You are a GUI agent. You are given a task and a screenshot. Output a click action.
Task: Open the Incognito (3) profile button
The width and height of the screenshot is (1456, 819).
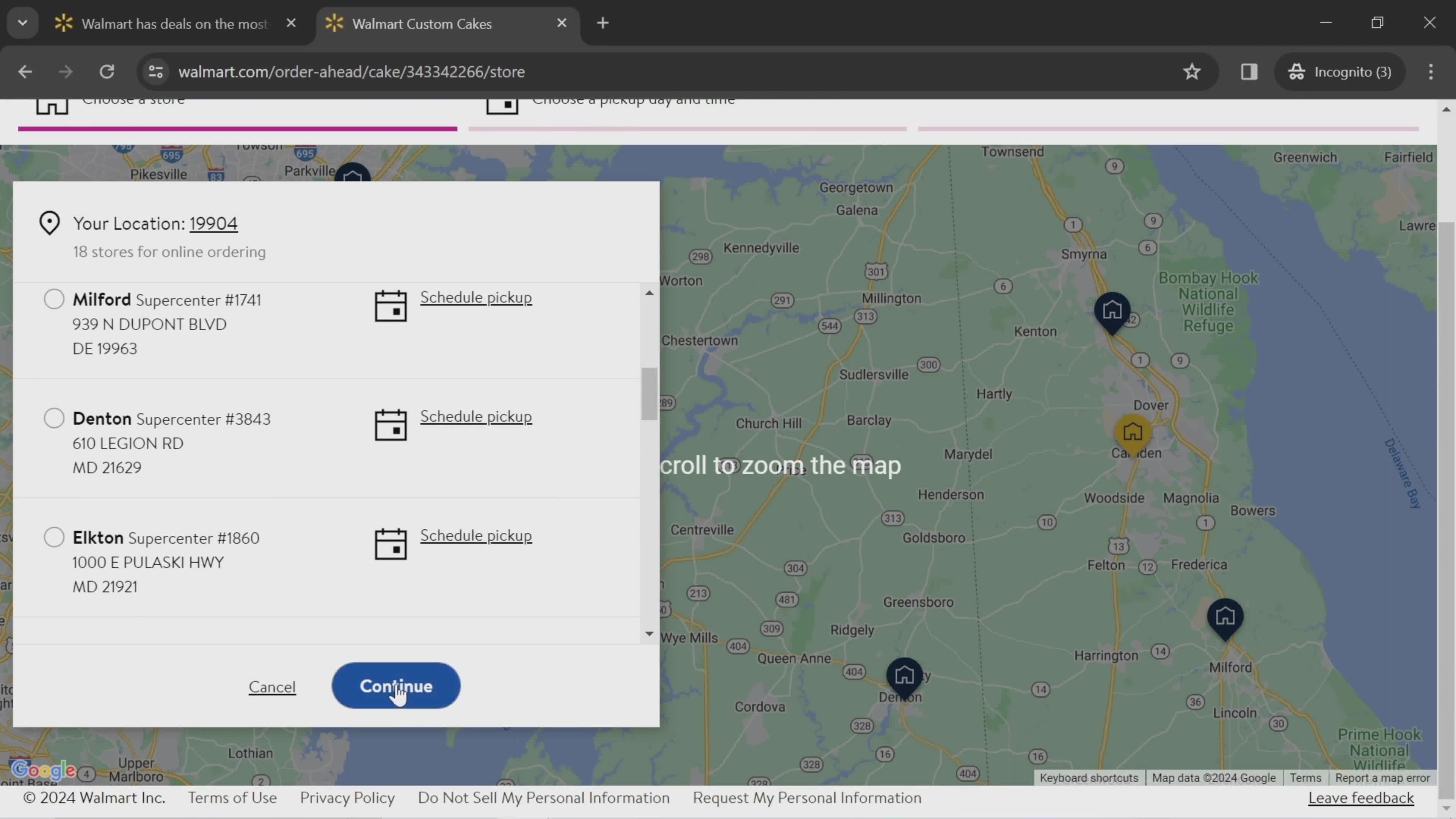coord(1340,72)
